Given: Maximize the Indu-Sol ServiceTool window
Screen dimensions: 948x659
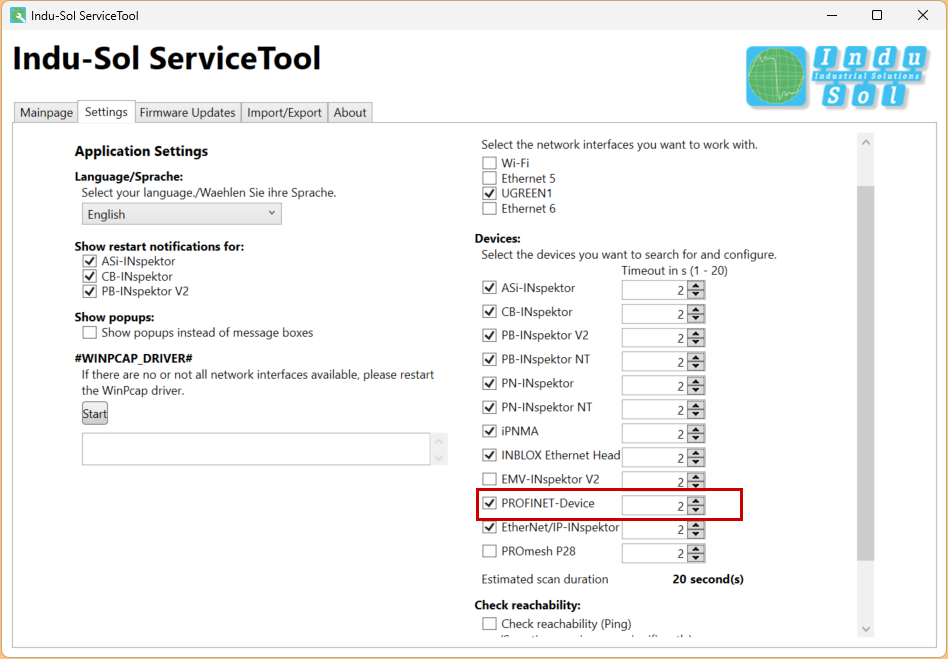Looking at the screenshot, I should tap(877, 15).
